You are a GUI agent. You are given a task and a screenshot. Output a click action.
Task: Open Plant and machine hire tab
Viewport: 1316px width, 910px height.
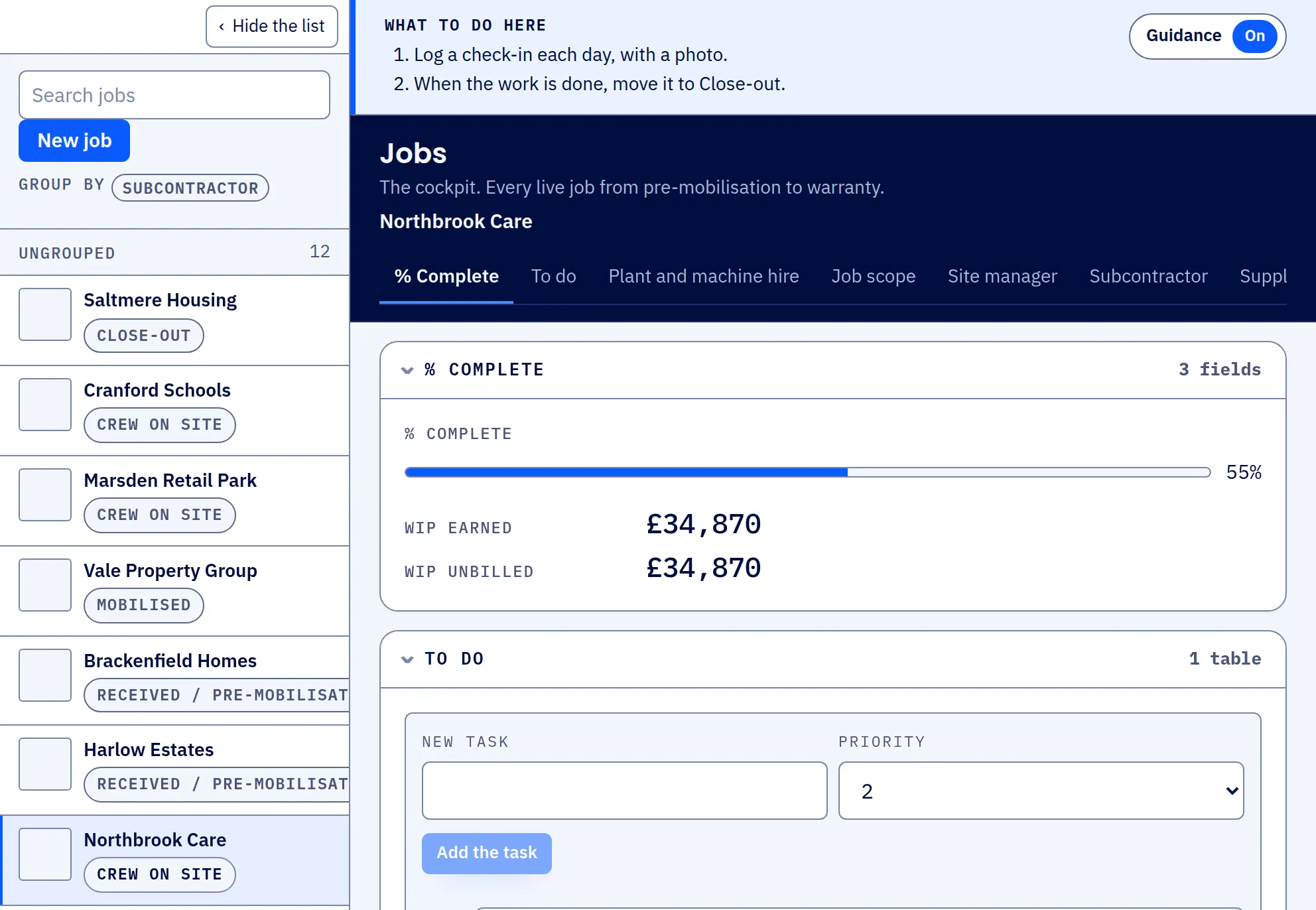pyautogui.click(x=704, y=276)
